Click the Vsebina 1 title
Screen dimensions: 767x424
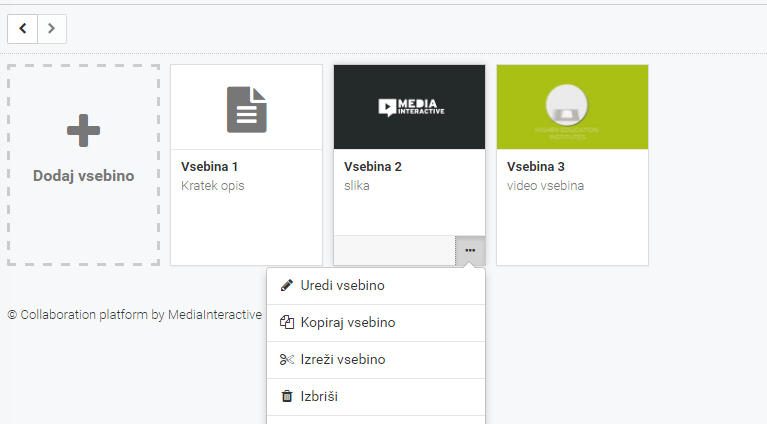pos(209,167)
